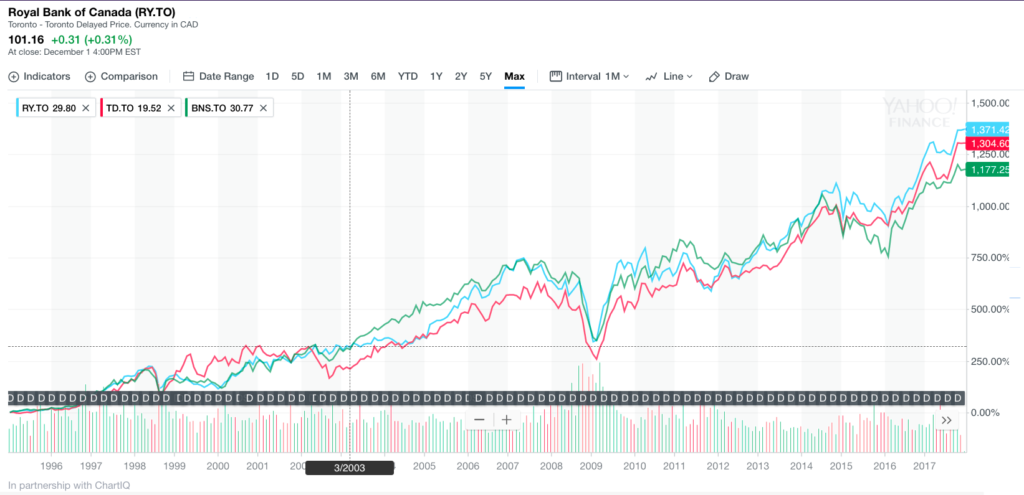Click the 750.00% axis label

[991, 258]
